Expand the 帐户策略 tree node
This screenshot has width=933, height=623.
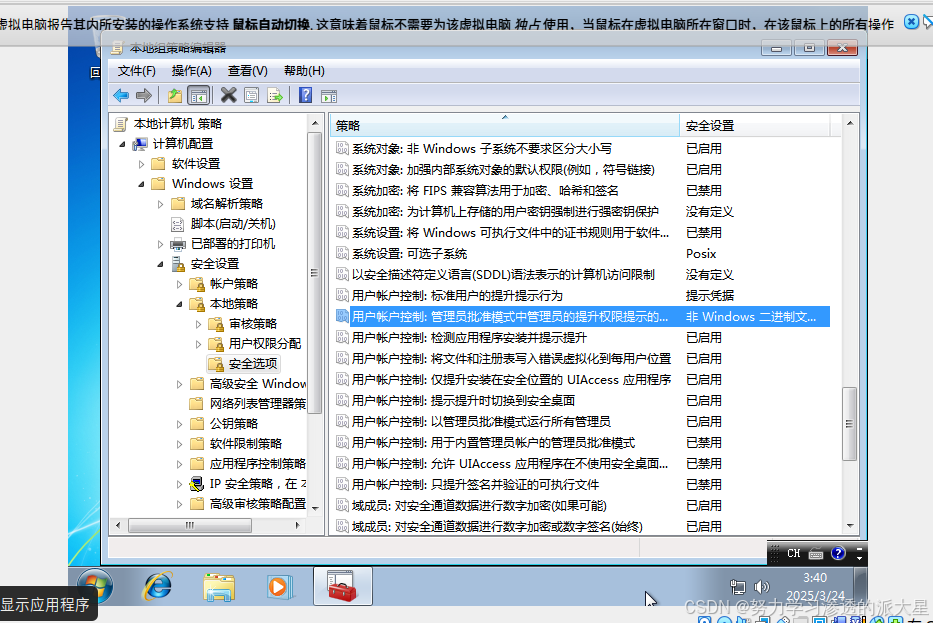click(180, 284)
